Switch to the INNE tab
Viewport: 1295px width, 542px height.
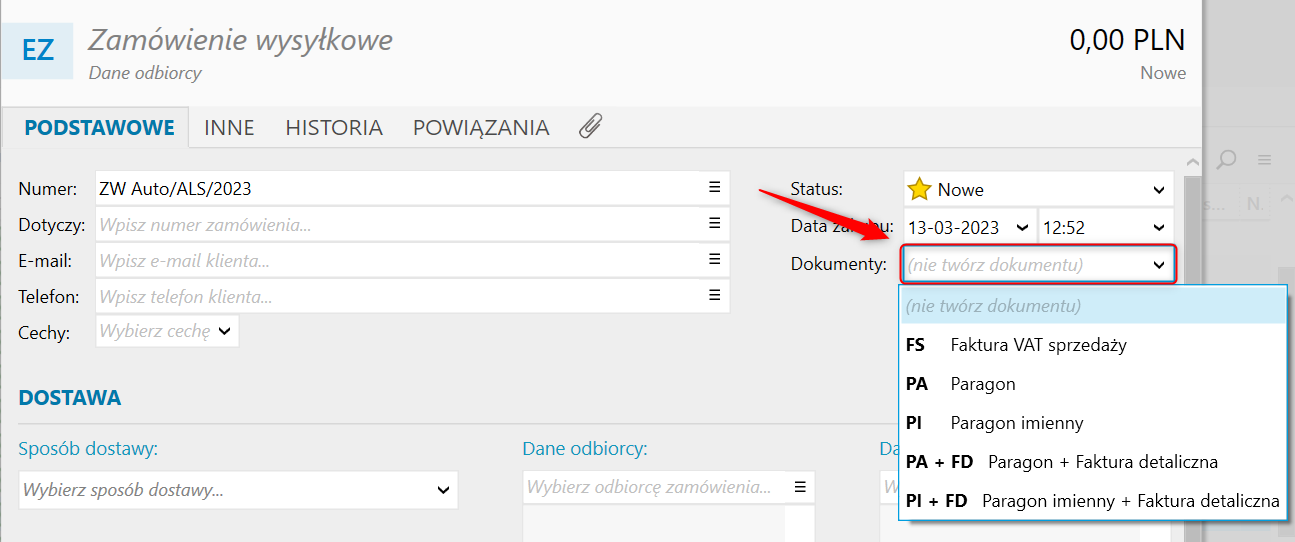229,127
